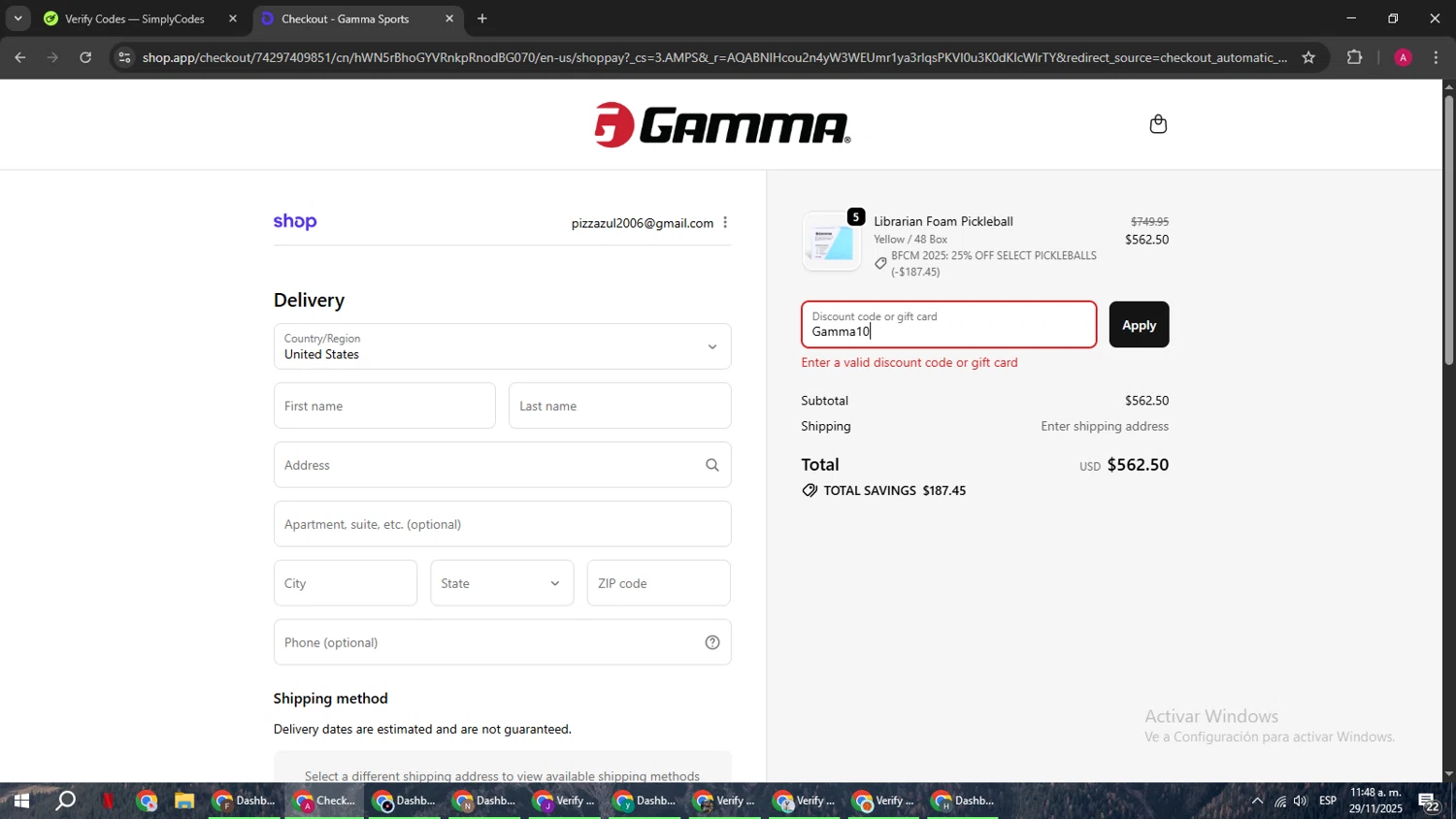This screenshot has height=819, width=1456.
Task: Open the notification center icon
Action: point(1429,802)
